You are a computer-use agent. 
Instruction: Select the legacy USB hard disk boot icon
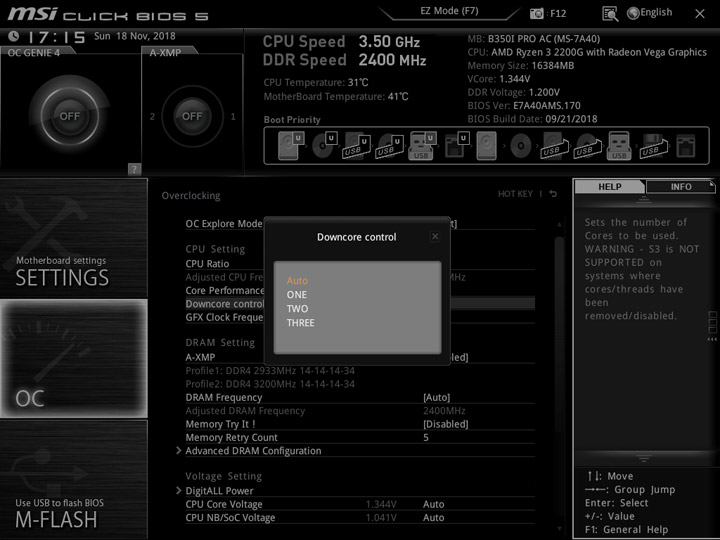coord(554,146)
